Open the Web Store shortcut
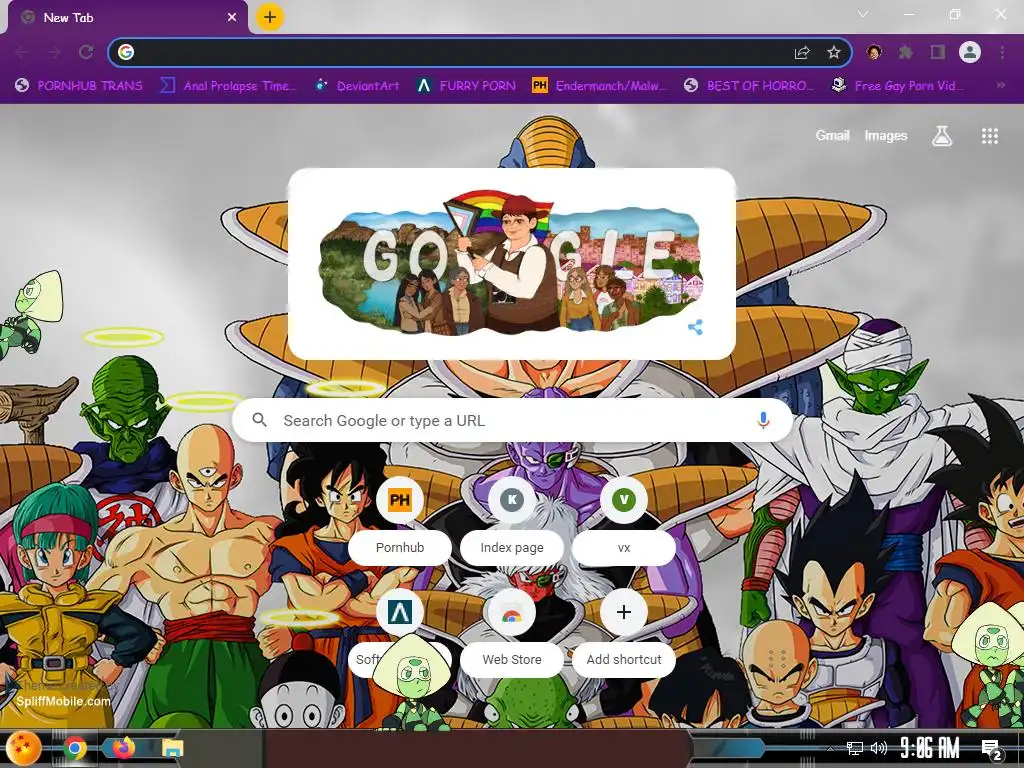 [512, 635]
